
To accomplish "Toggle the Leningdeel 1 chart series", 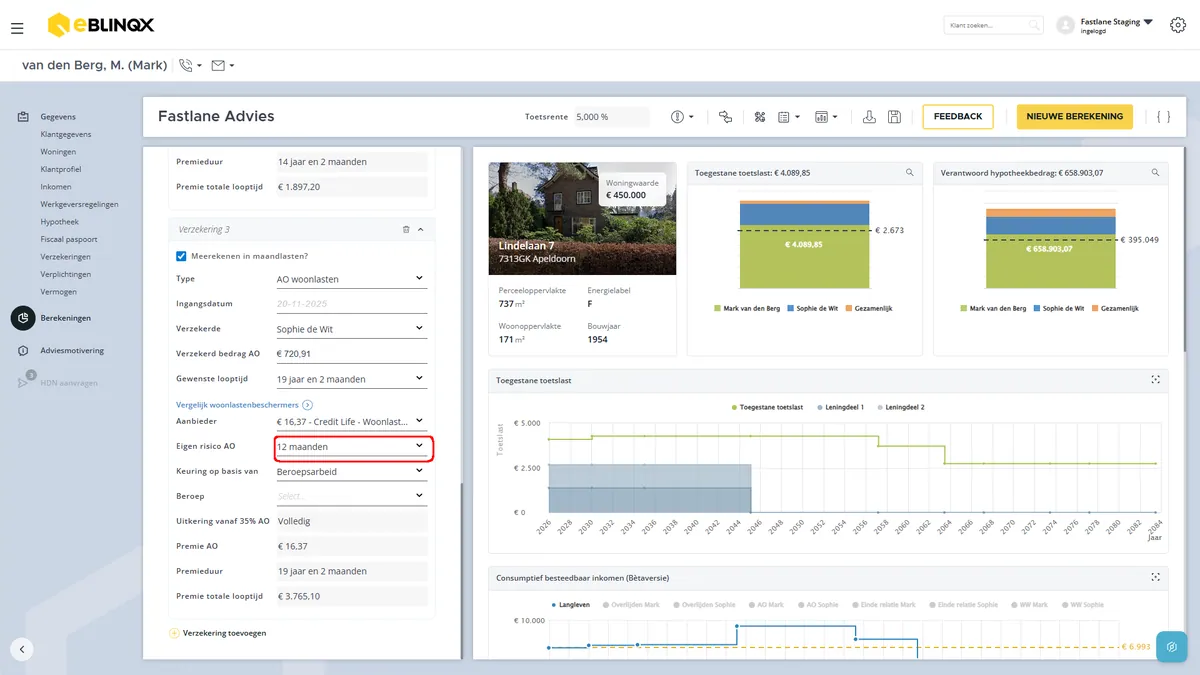I will 839,408.
